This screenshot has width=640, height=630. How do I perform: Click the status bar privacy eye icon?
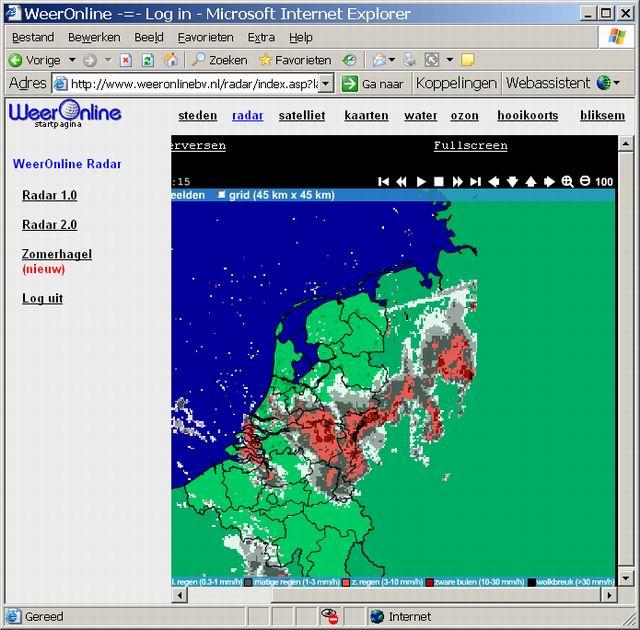[x=329, y=617]
